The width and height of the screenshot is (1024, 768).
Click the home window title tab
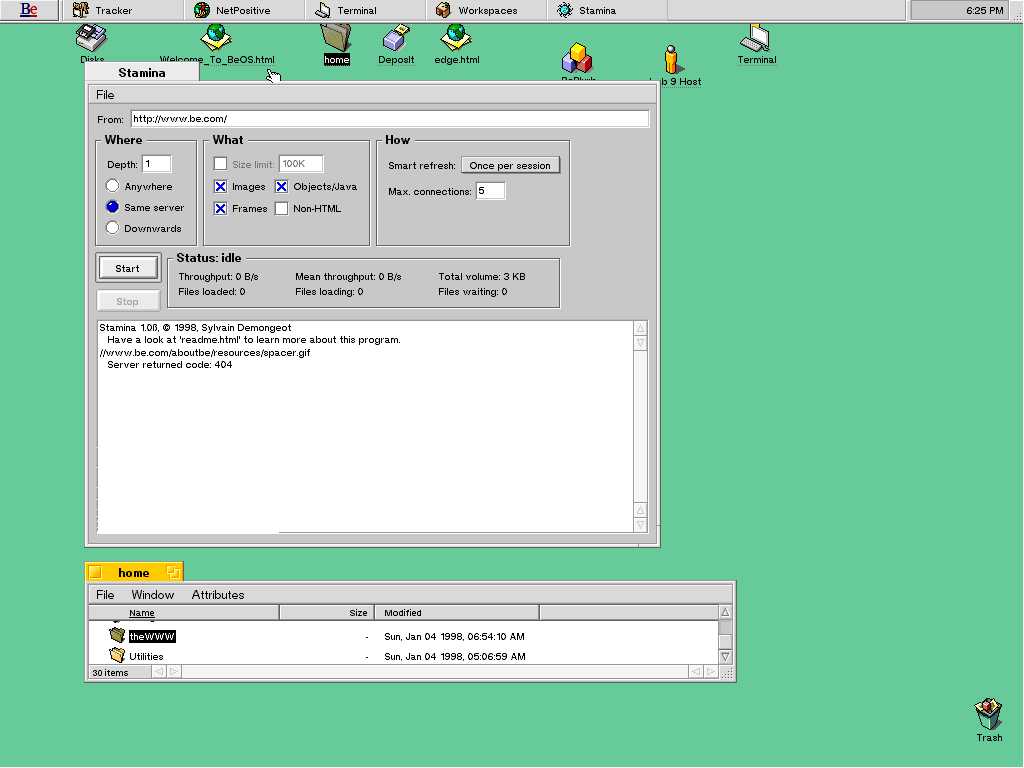click(134, 573)
